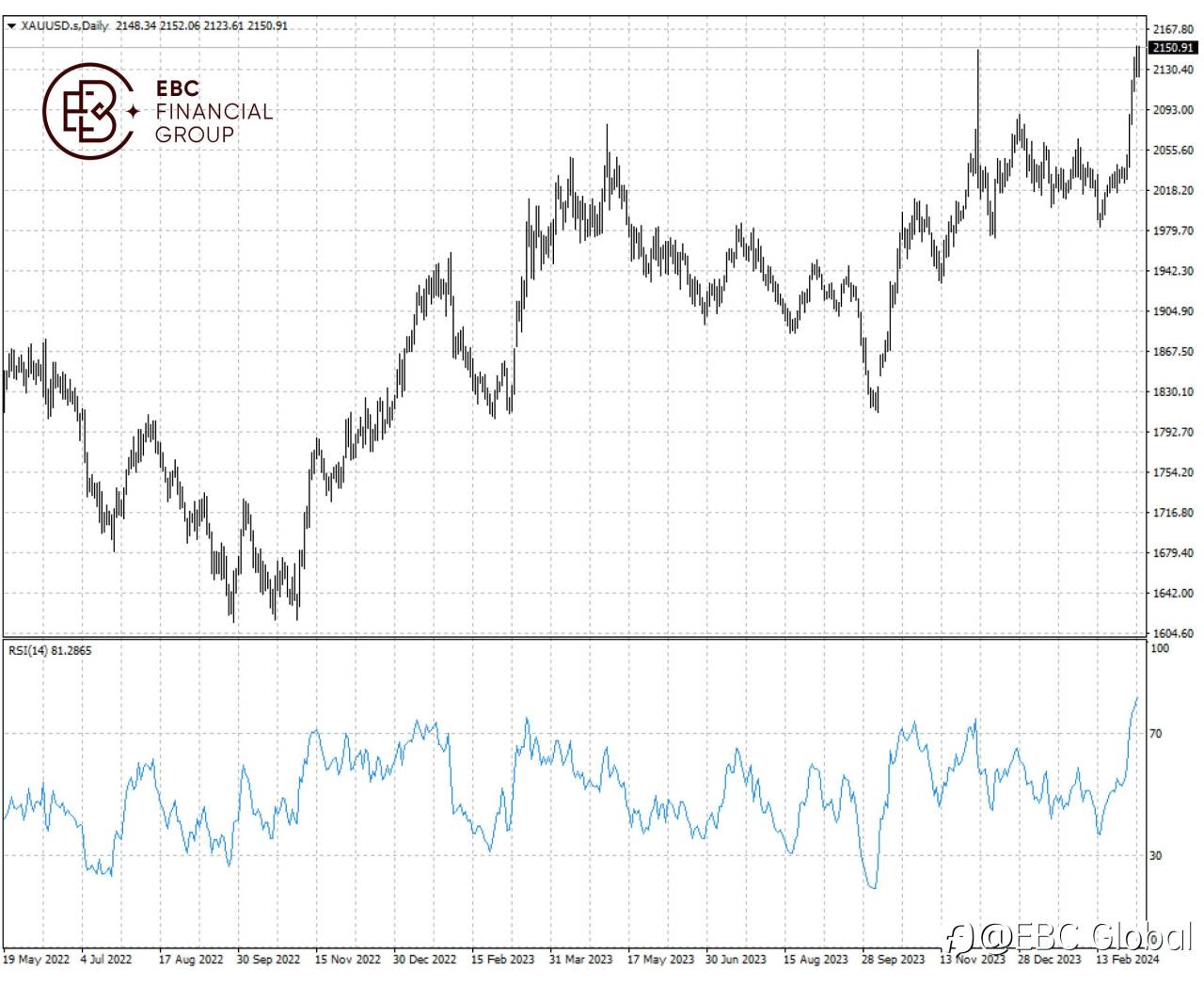The image size is (1204, 986).
Task: Click the 1754.20 price axis label
Action: 1173,473
